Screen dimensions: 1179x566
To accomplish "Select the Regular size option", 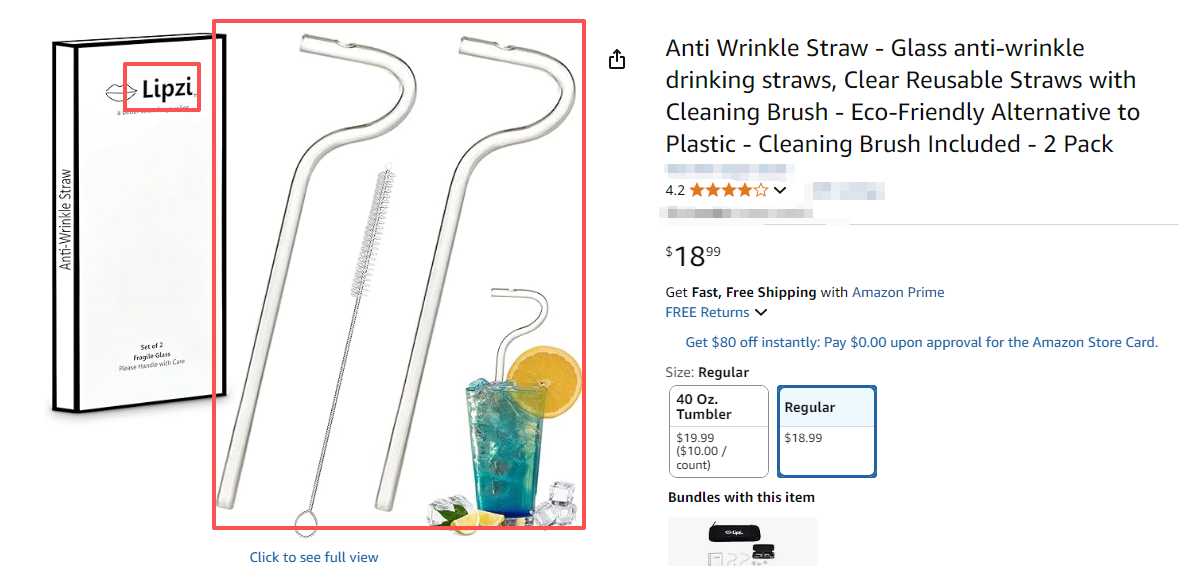I will click(826, 431).
